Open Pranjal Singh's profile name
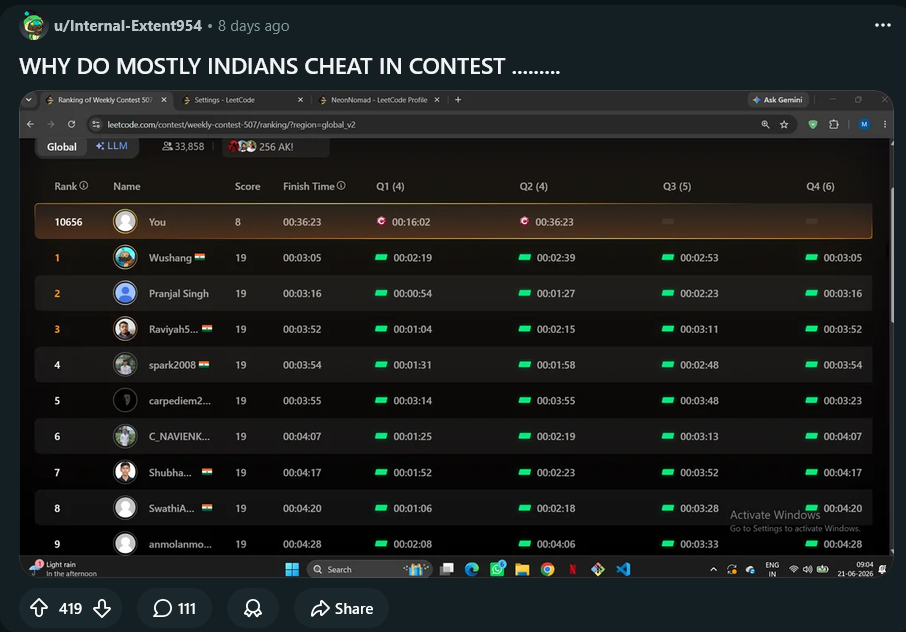The width and height of the screenshot is (906, 632). pos(179,293)
